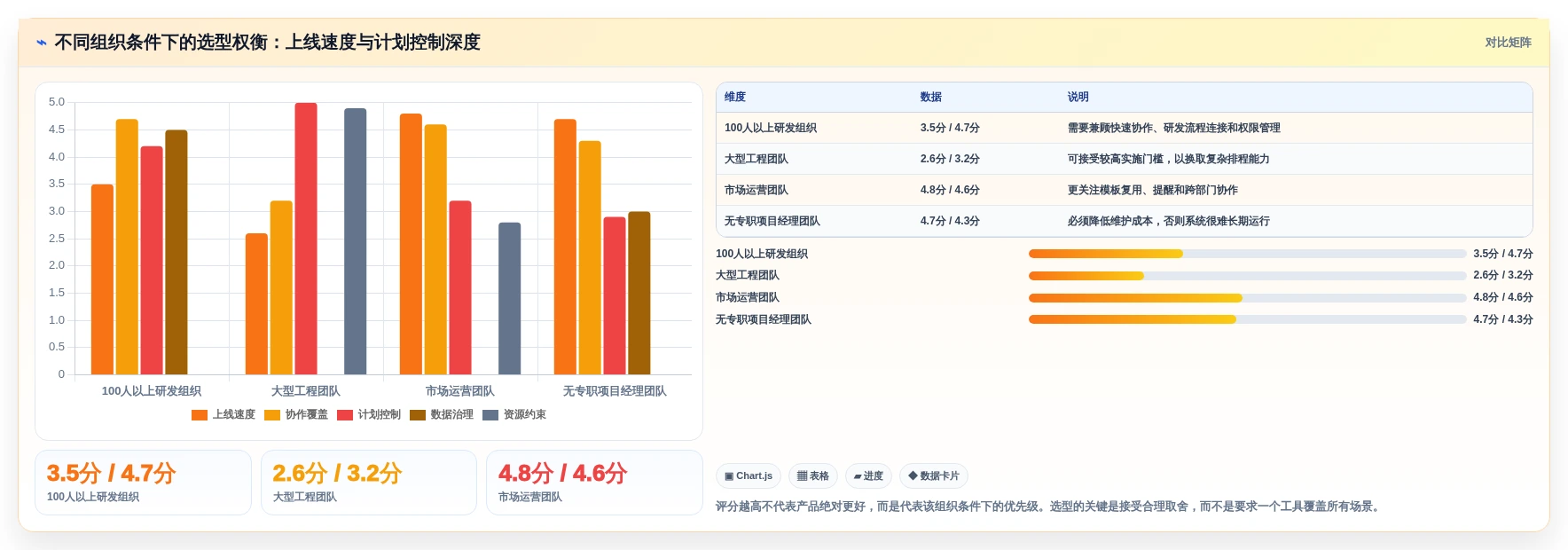Click the 说明 column header
The height and width of the screenshot is (550, 1568).
(x=1078, y=98)
